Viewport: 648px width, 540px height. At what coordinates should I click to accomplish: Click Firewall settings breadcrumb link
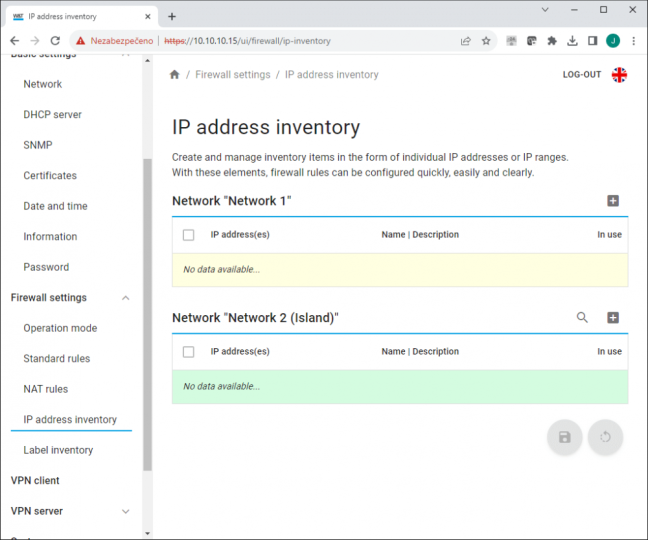tap(233, 74)
